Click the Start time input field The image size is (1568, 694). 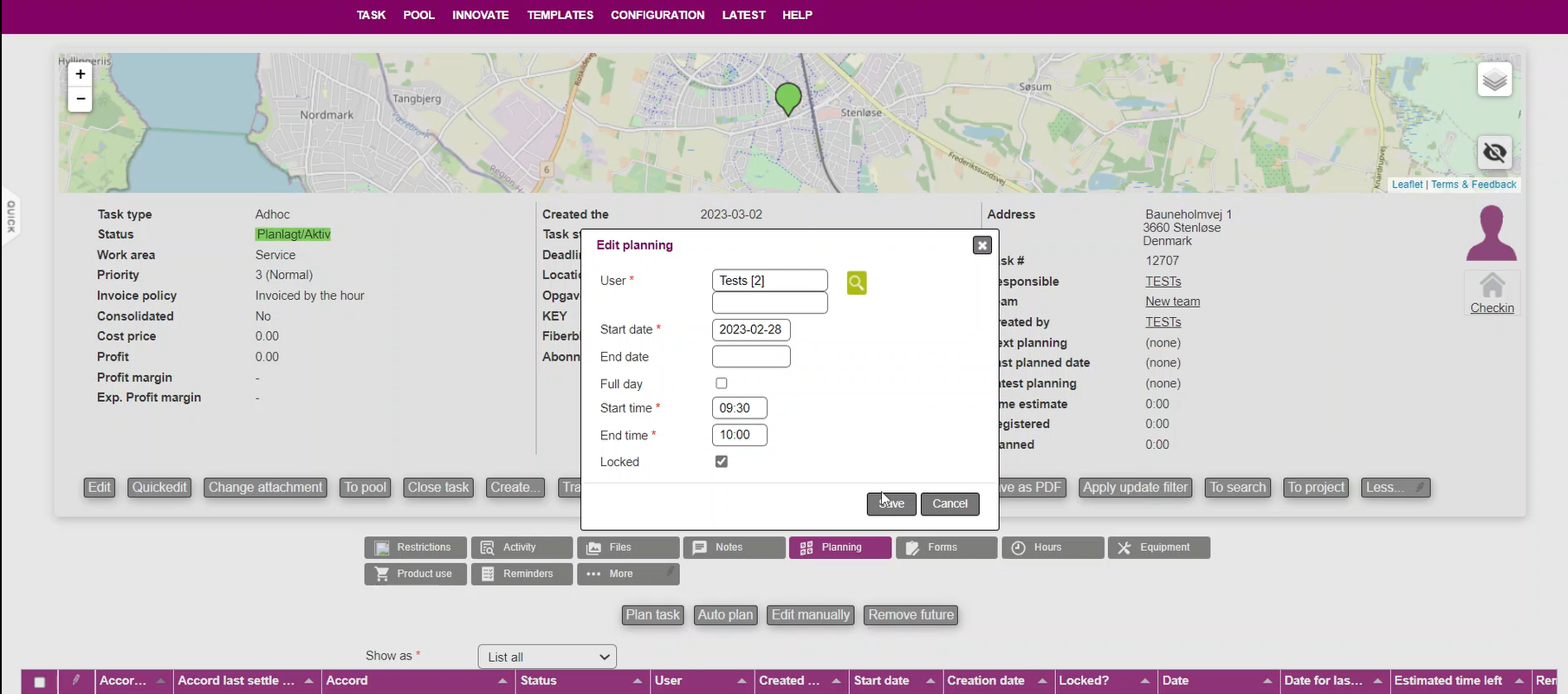click(x=739, y=408)
